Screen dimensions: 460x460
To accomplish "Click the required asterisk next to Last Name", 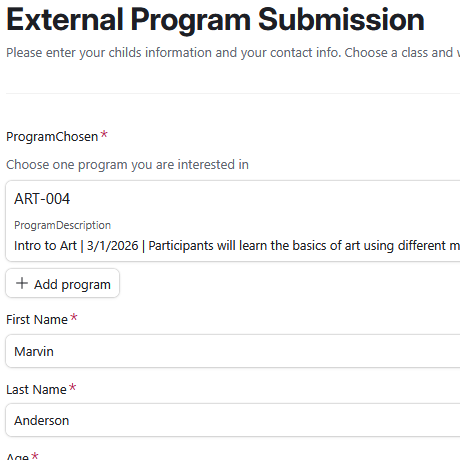I will pos(72,387).
